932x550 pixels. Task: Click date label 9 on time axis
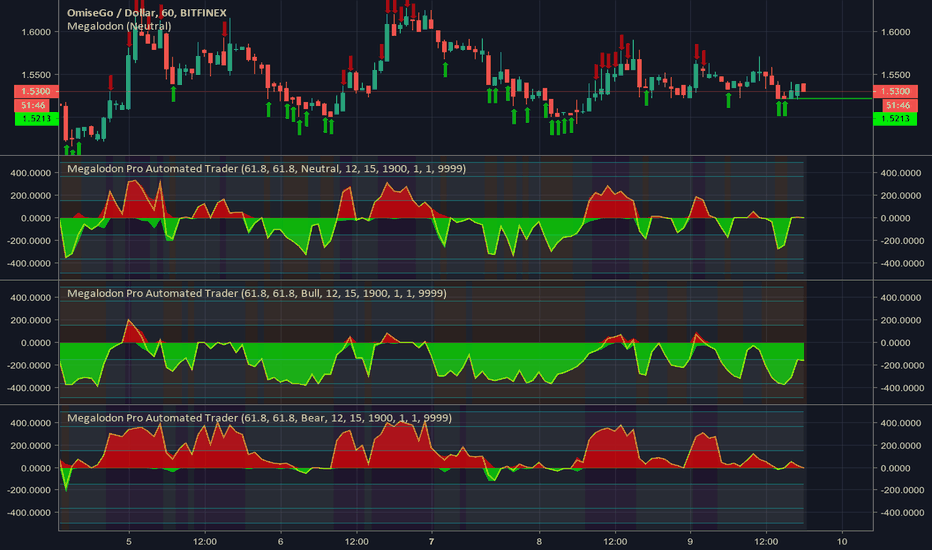(x=690, y=542)
